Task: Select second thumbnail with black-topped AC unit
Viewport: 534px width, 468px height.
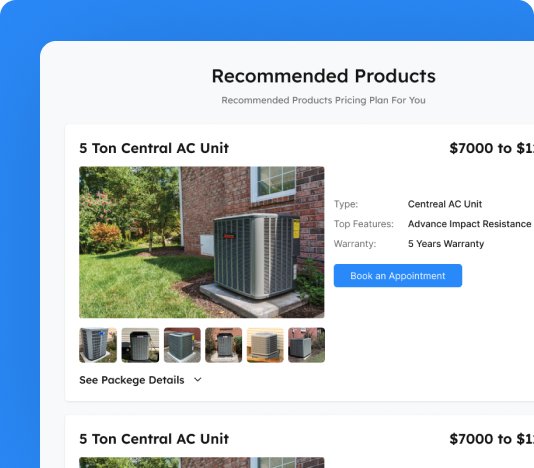Action: [x=140, y=345]
